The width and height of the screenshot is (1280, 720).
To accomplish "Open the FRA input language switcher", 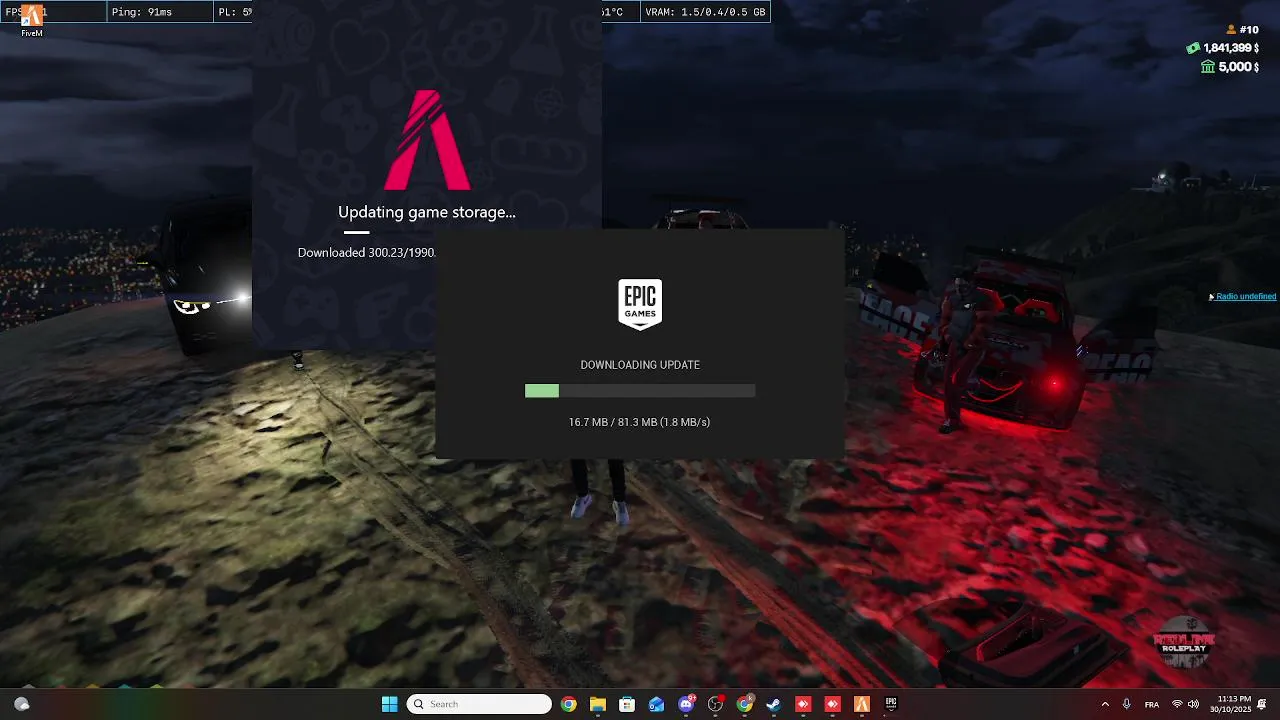I will [x=1152, y=704].
